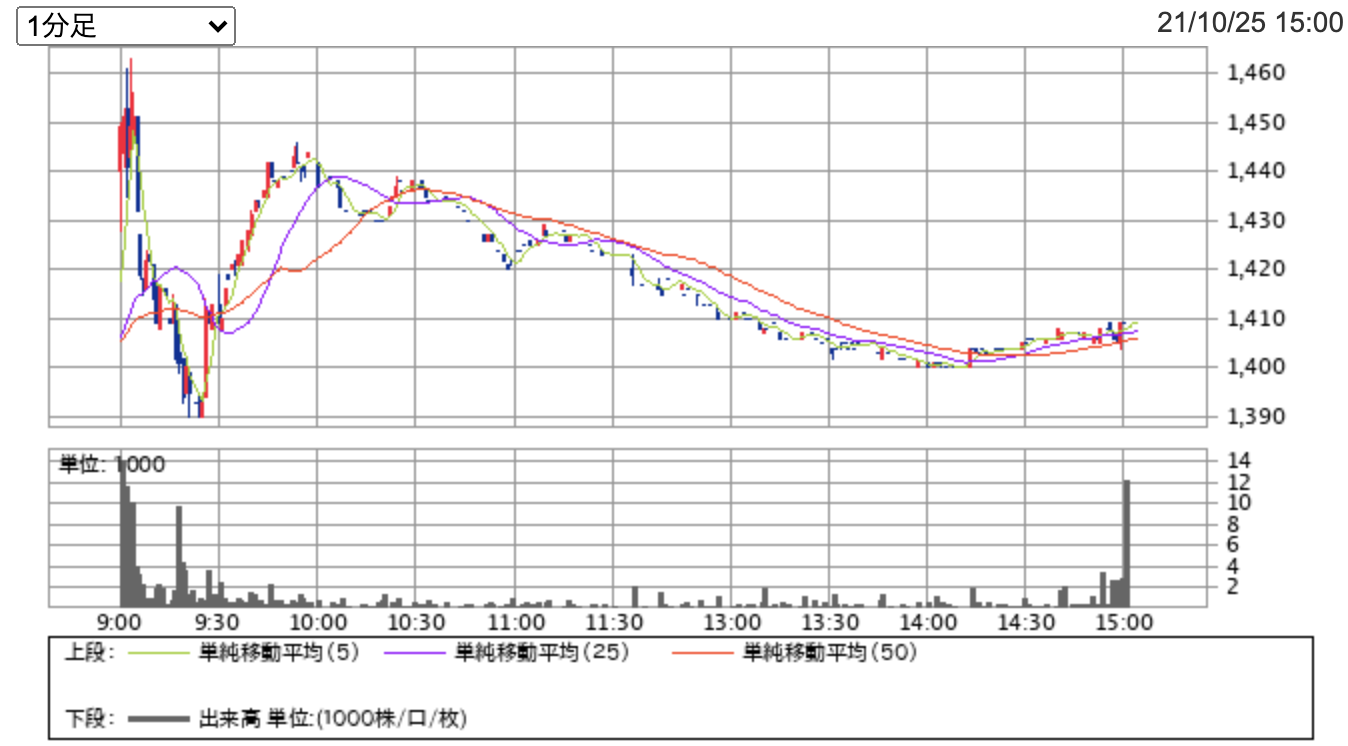Click the red line legend swatch
Viewport: 1348px width, 746px height.
(x=702, y=654)
